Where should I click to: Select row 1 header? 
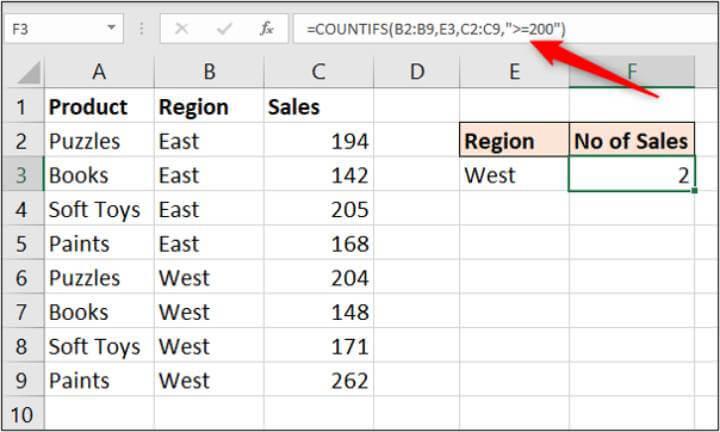tap(22, 107)
